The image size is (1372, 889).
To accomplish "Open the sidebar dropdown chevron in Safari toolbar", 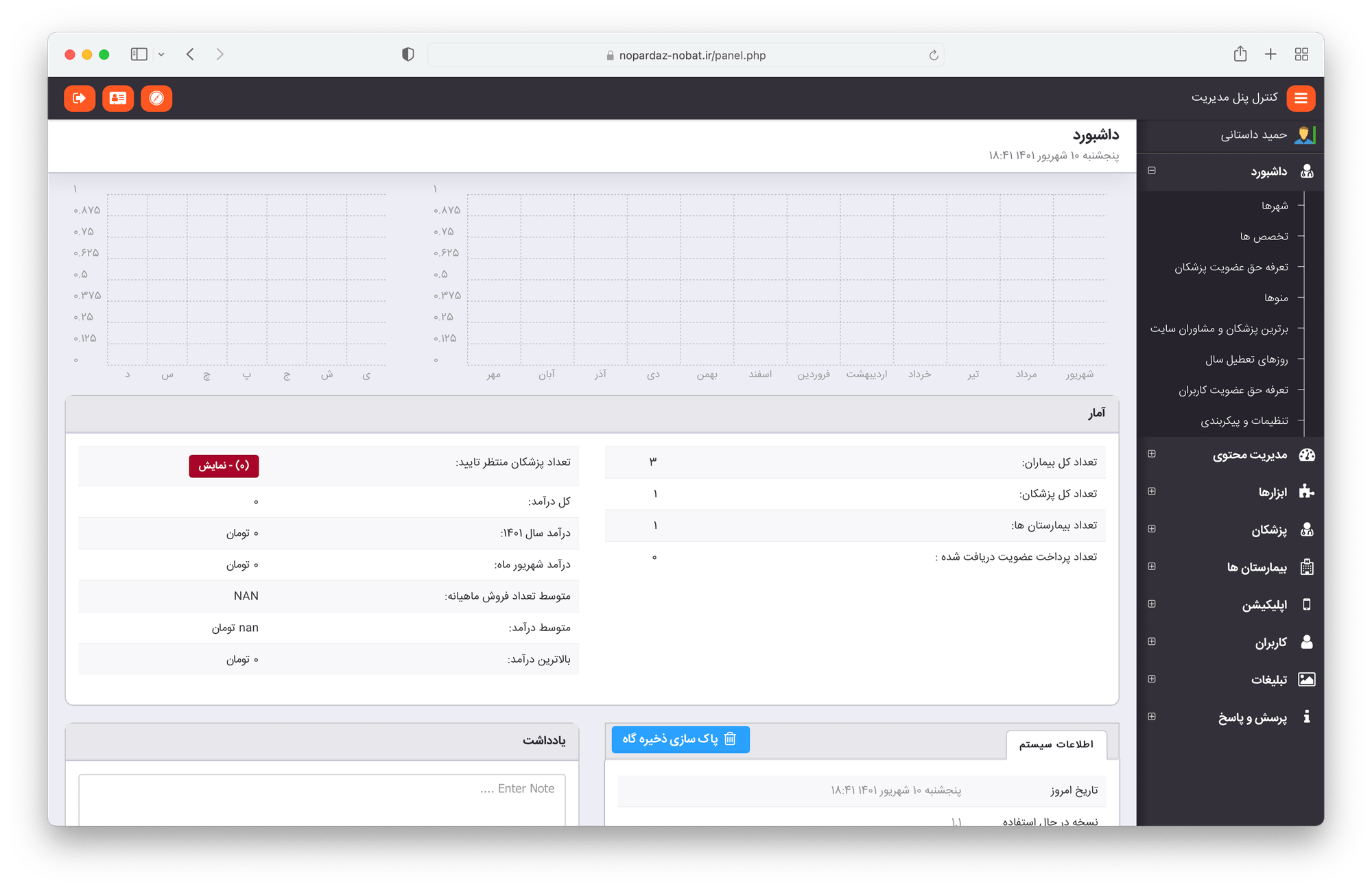I will click(162, 54).
